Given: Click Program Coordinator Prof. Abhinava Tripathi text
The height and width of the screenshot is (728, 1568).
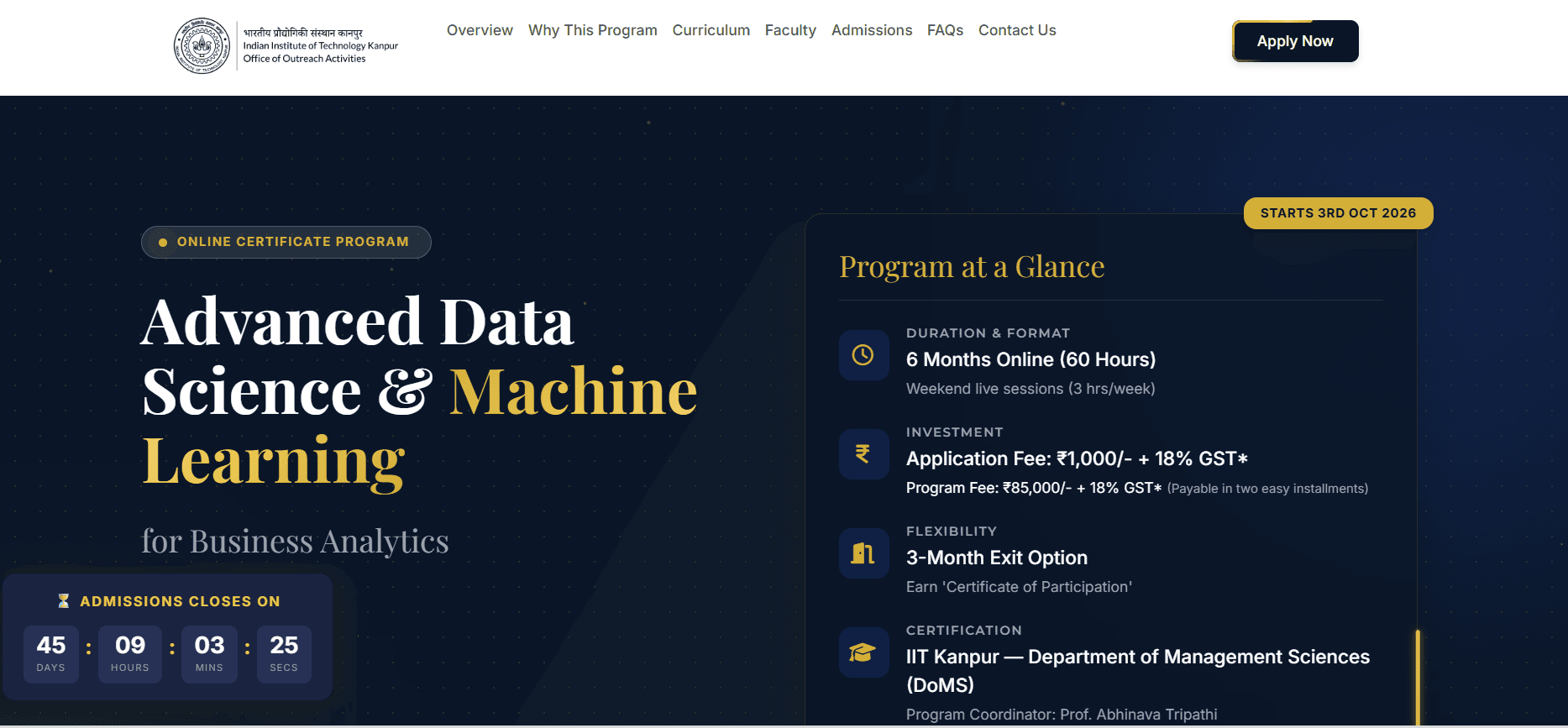Looking at the screenshot, I should point(1062,715).
